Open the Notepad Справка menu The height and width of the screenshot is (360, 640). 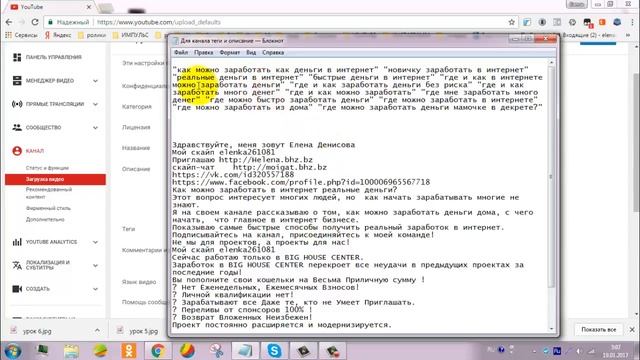click(x=273, y=53)
